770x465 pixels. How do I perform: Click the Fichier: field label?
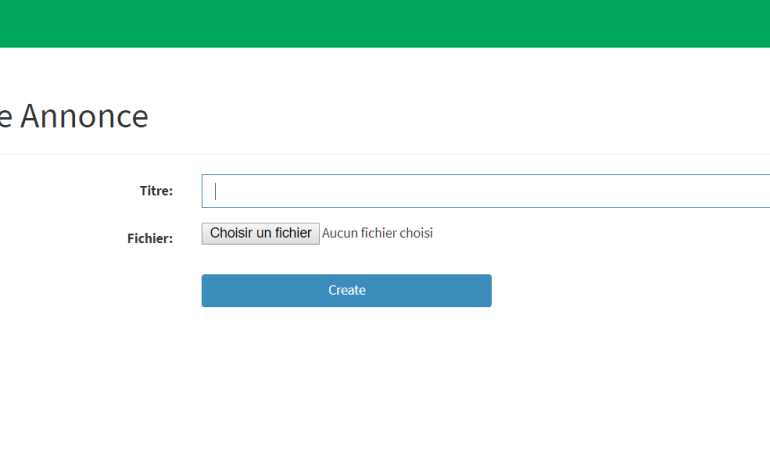click(150, 238)
